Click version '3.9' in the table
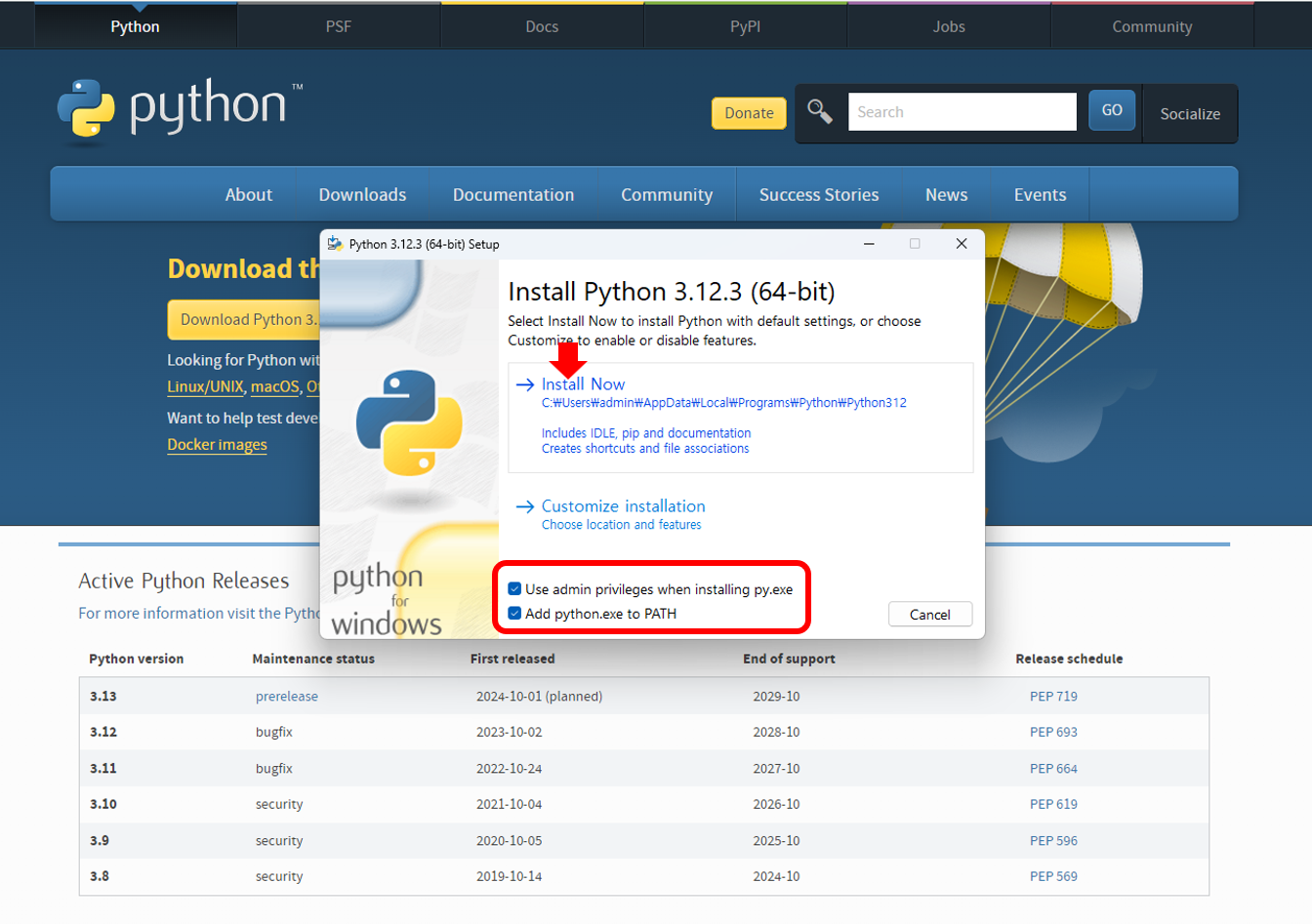Image resolution: width=1312 pixels, height=924 pixels. 100,840
